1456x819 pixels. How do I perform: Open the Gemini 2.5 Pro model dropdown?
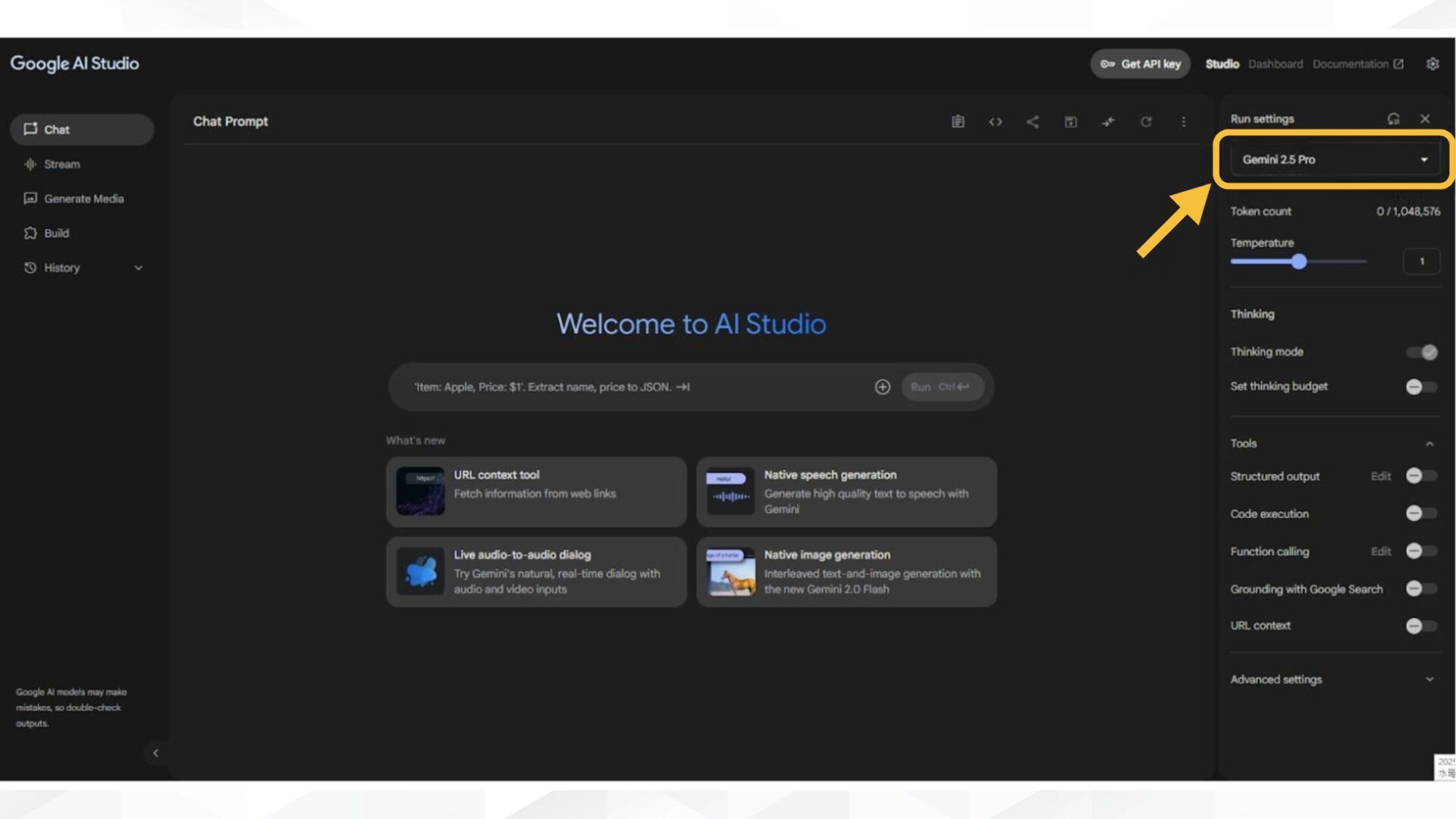[x=1333, y=159]
